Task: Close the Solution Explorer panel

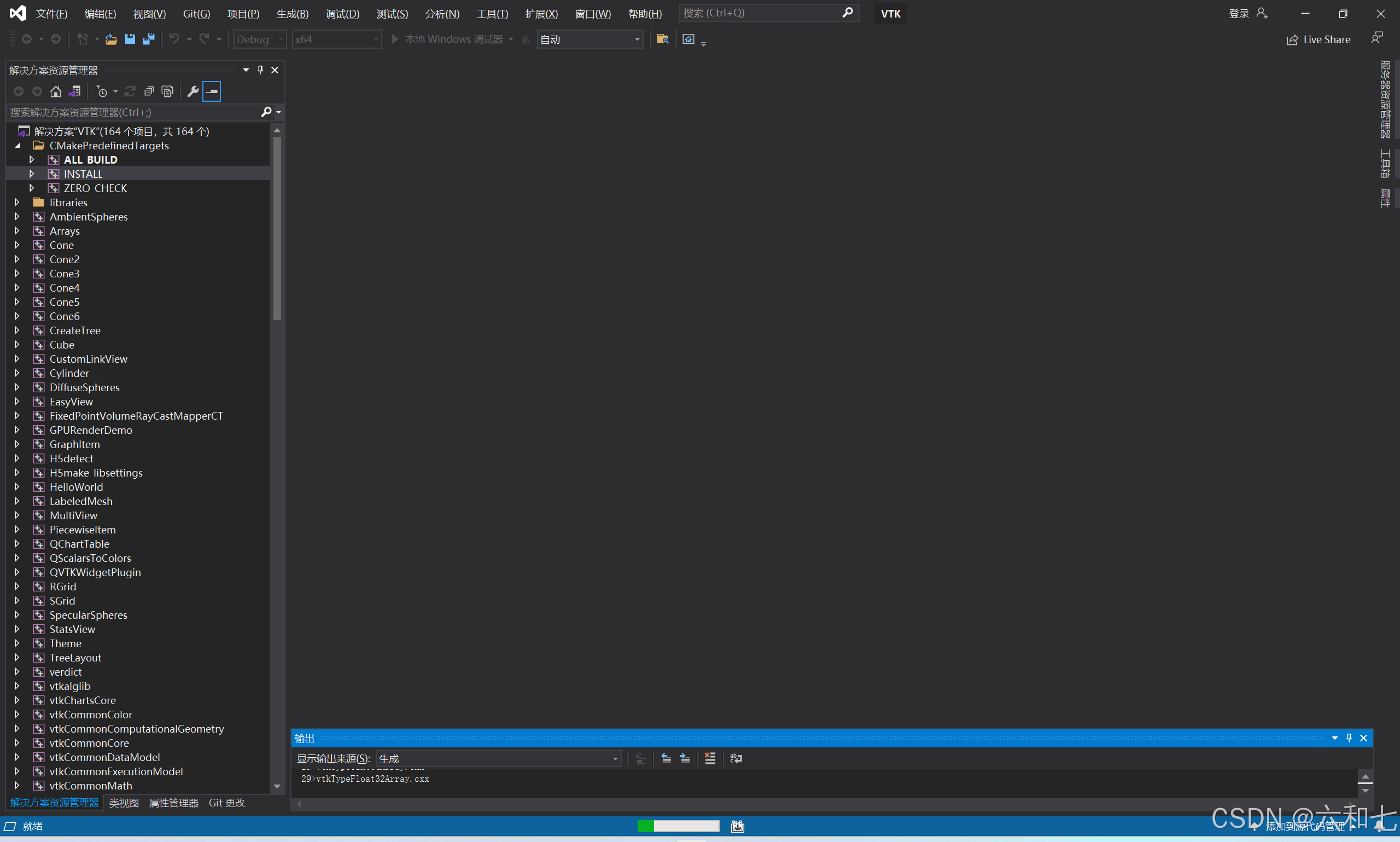Action: [275, 70]
